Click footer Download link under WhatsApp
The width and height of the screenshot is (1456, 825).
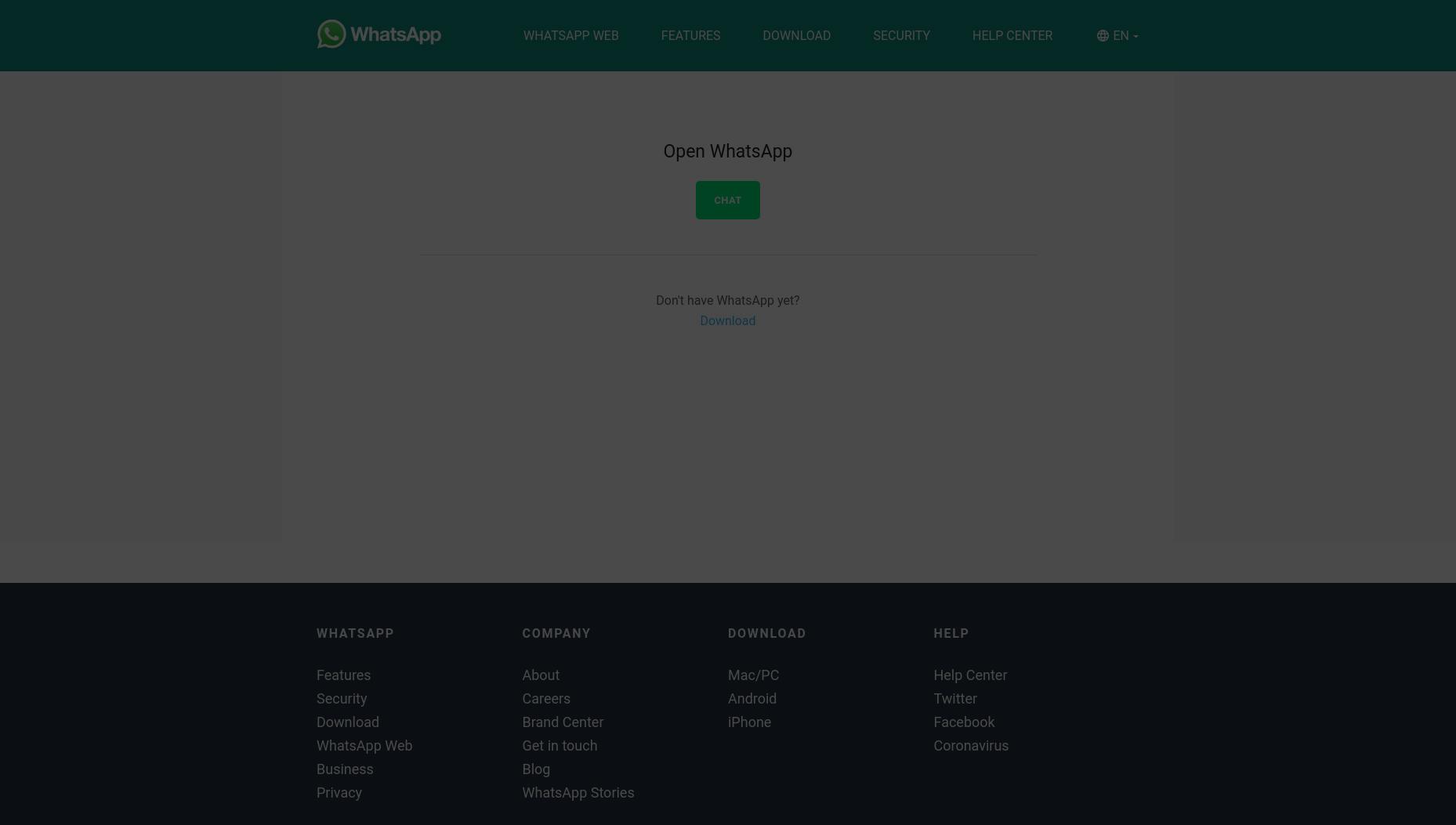coord(348,722)
